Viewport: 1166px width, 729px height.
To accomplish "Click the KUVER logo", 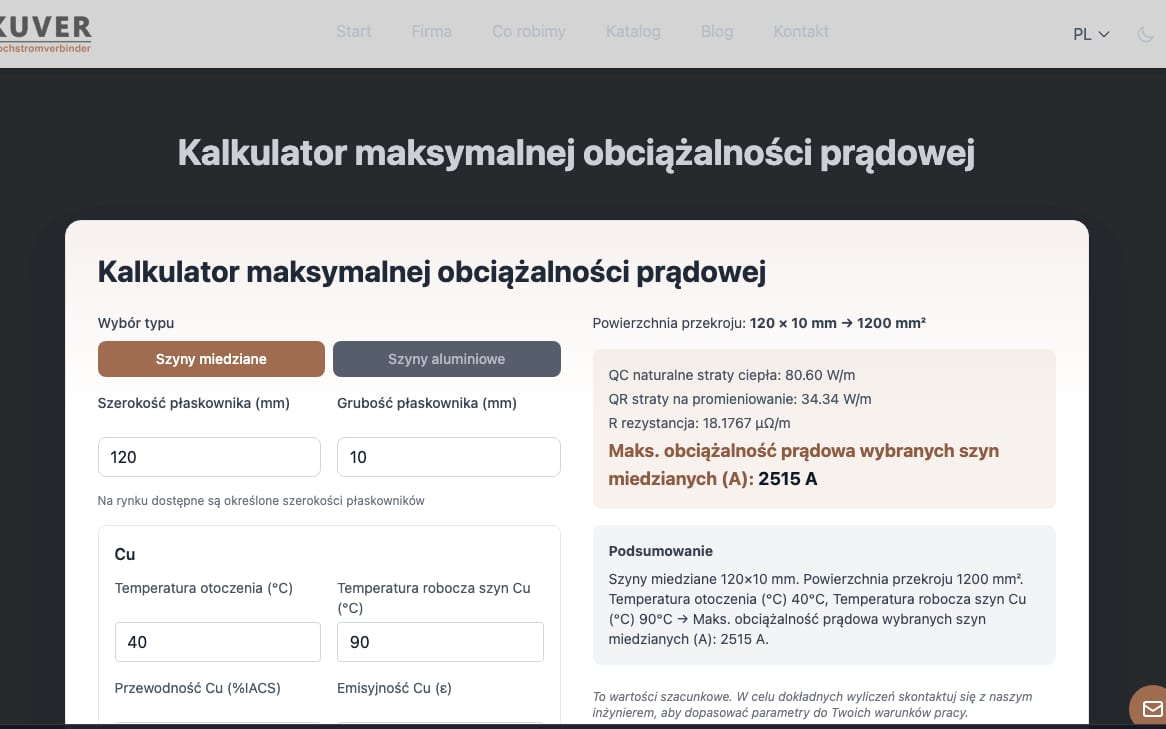I will [45, 34].
